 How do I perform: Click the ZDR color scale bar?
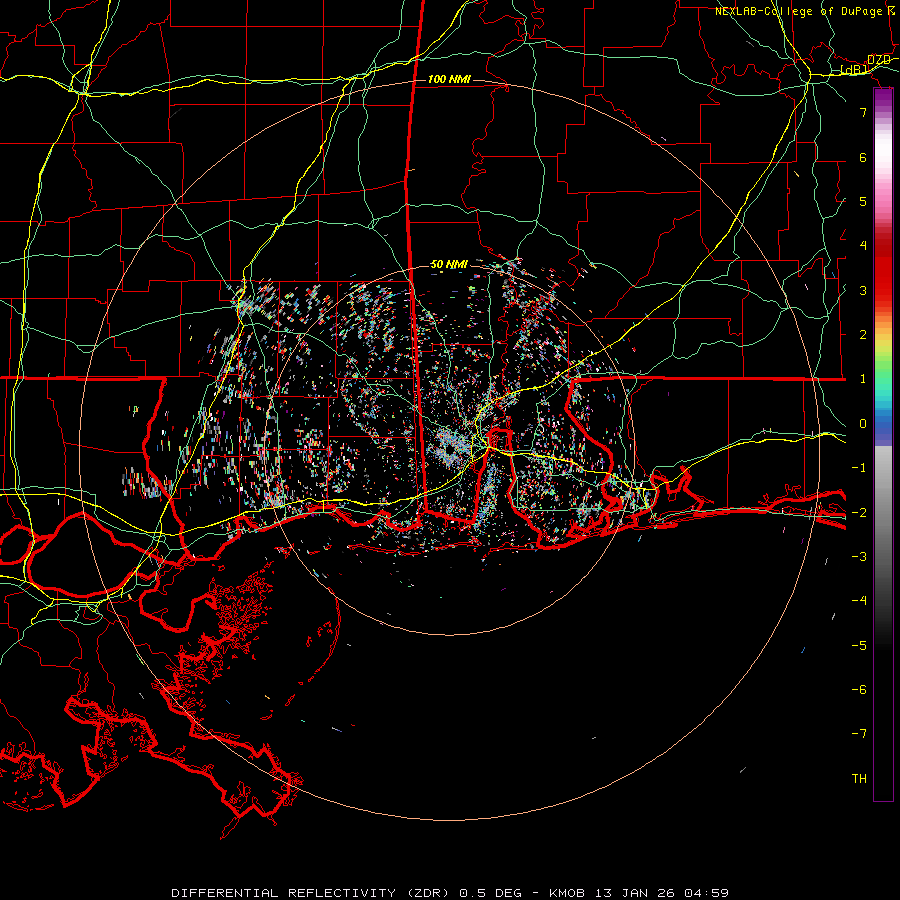point(883,444)
